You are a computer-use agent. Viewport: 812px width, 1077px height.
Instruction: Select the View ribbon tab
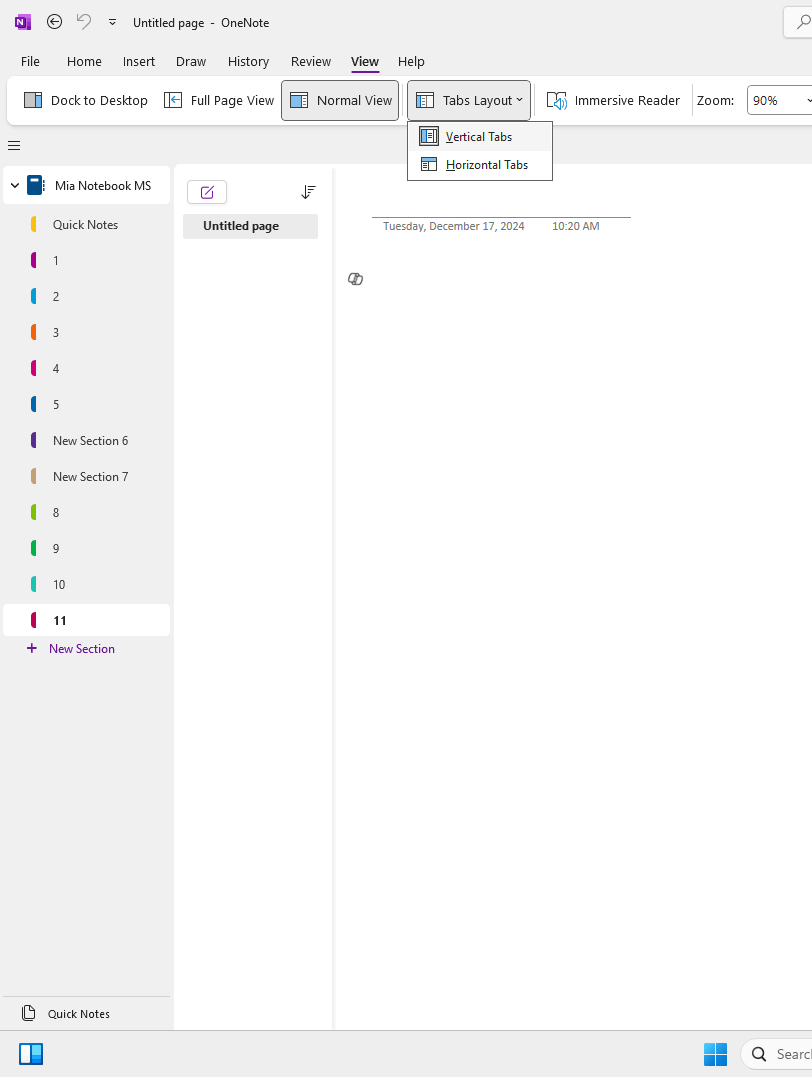tap(365, 61)
